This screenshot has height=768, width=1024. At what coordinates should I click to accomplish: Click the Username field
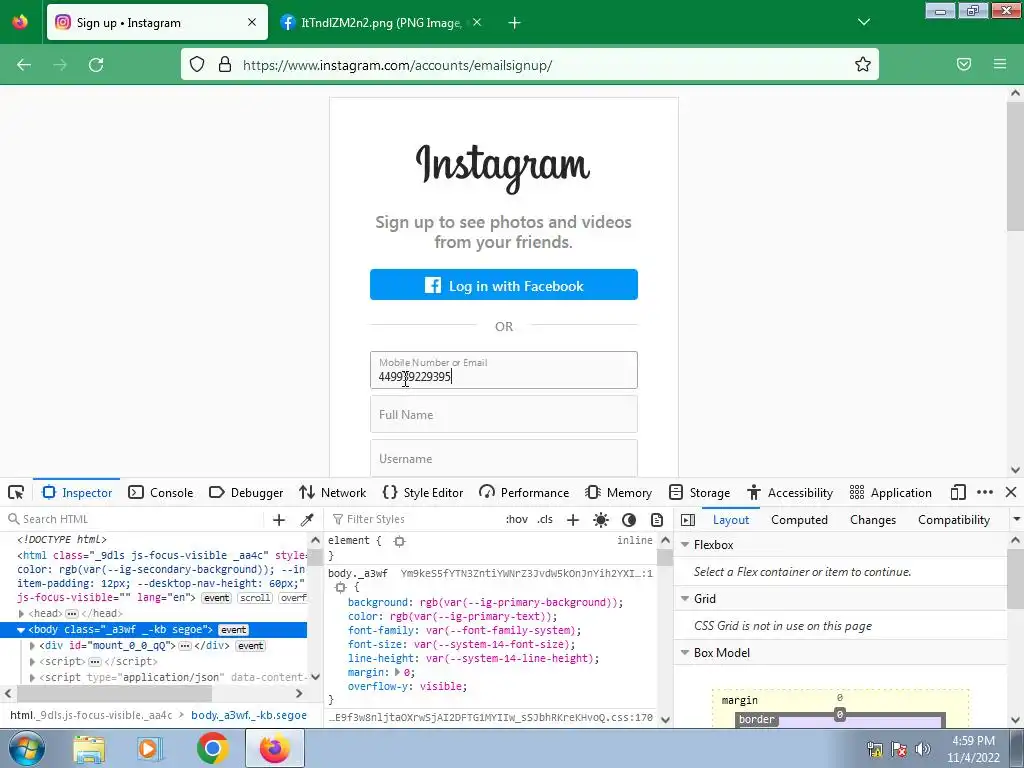(504, 458)
